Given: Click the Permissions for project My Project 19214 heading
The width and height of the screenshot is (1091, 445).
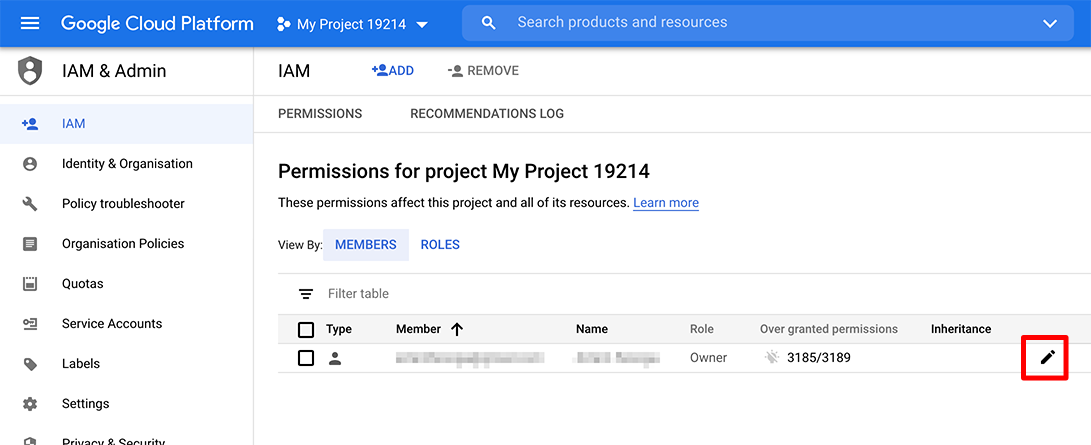Looking at the screenshot, I should coord(463,170).
